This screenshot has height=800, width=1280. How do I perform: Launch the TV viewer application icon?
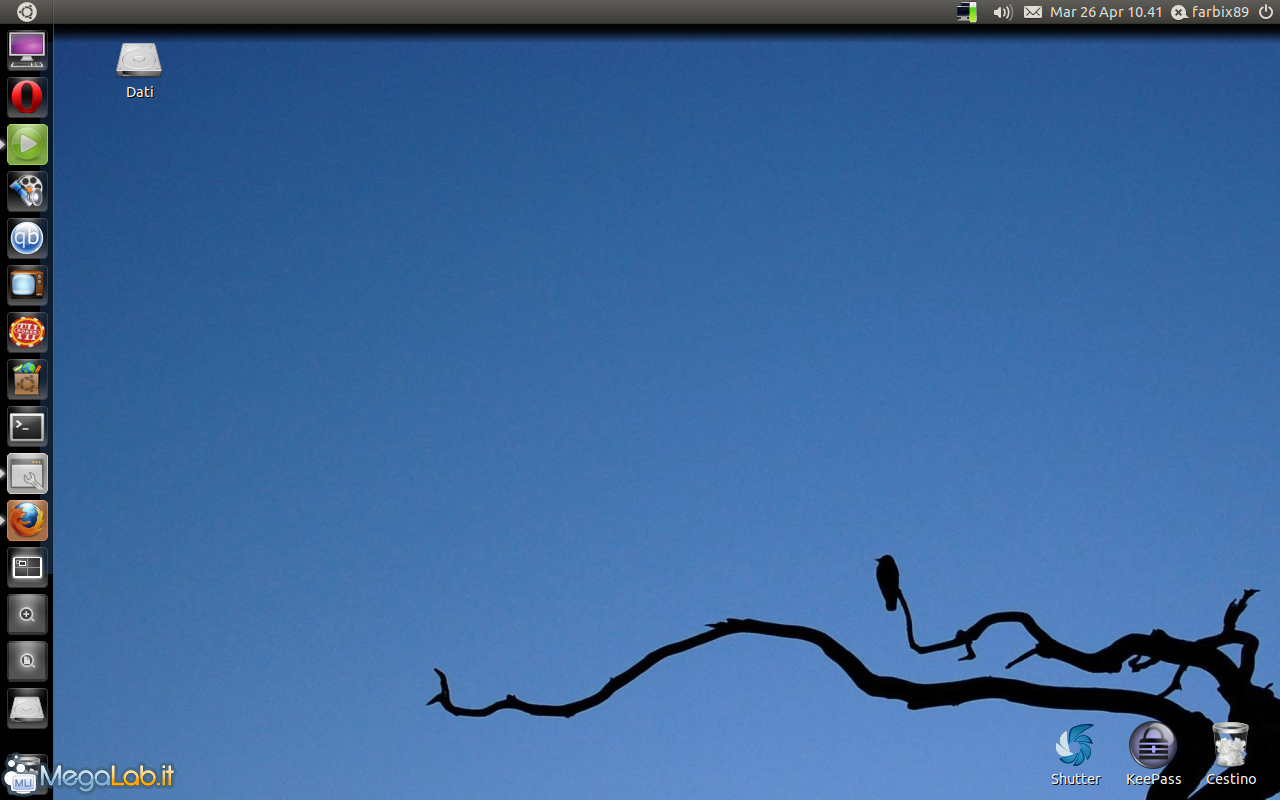click(27, 285)
